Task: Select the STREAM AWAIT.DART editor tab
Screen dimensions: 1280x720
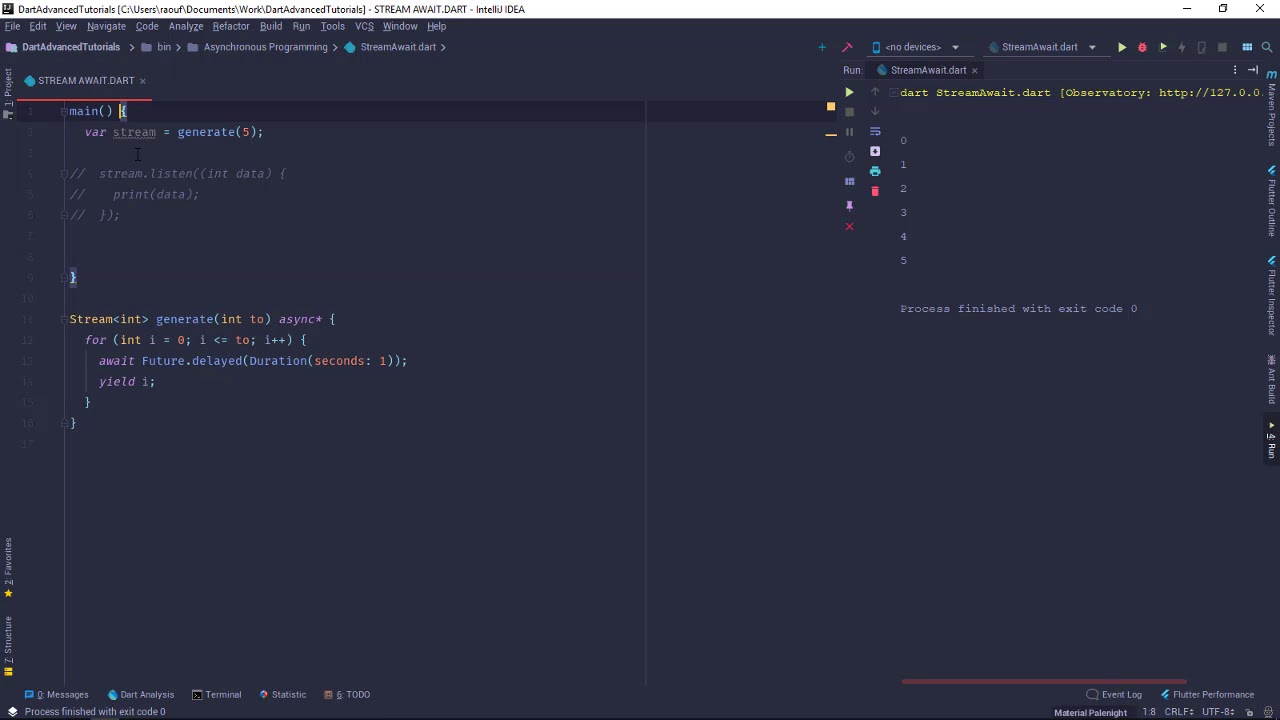Action: click(86, 81)
